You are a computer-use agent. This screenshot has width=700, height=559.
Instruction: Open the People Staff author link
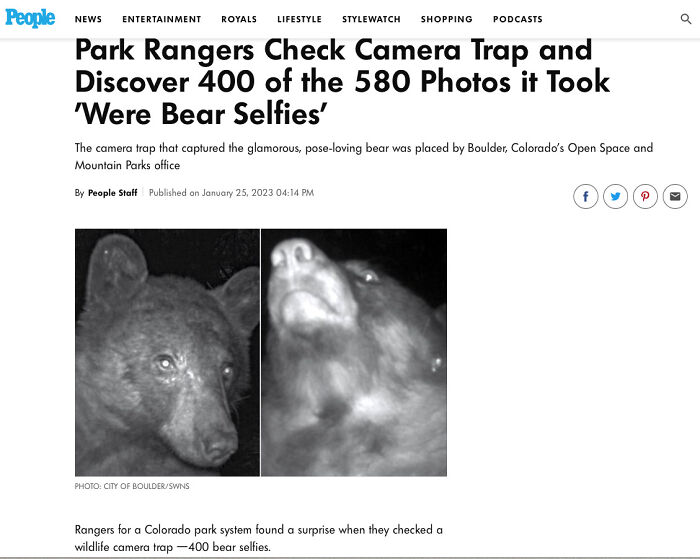pos(112,193)
